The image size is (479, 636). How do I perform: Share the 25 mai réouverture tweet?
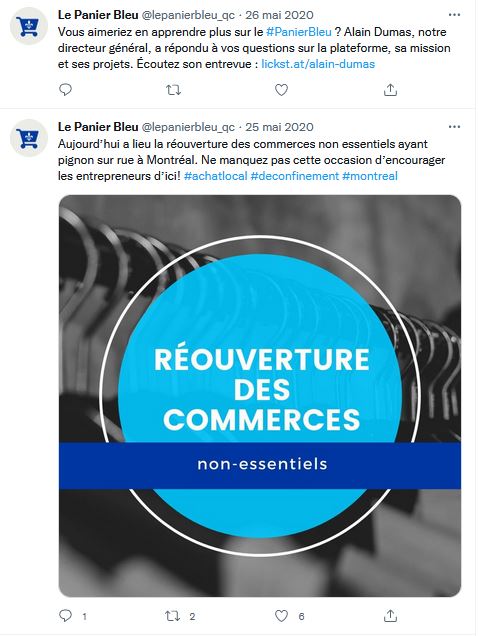(x=390, y=616)
